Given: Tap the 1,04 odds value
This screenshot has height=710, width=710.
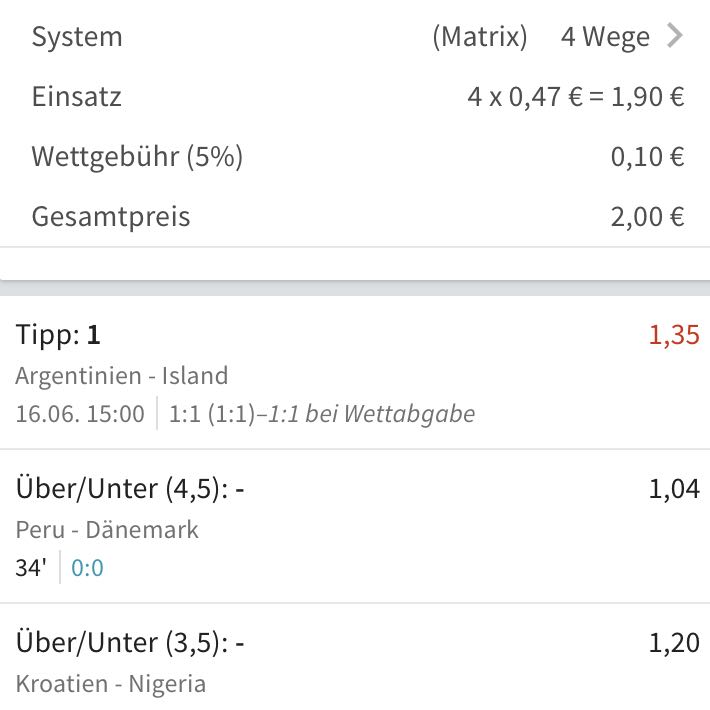Looking at the screenshot, I should click(674, 489).
